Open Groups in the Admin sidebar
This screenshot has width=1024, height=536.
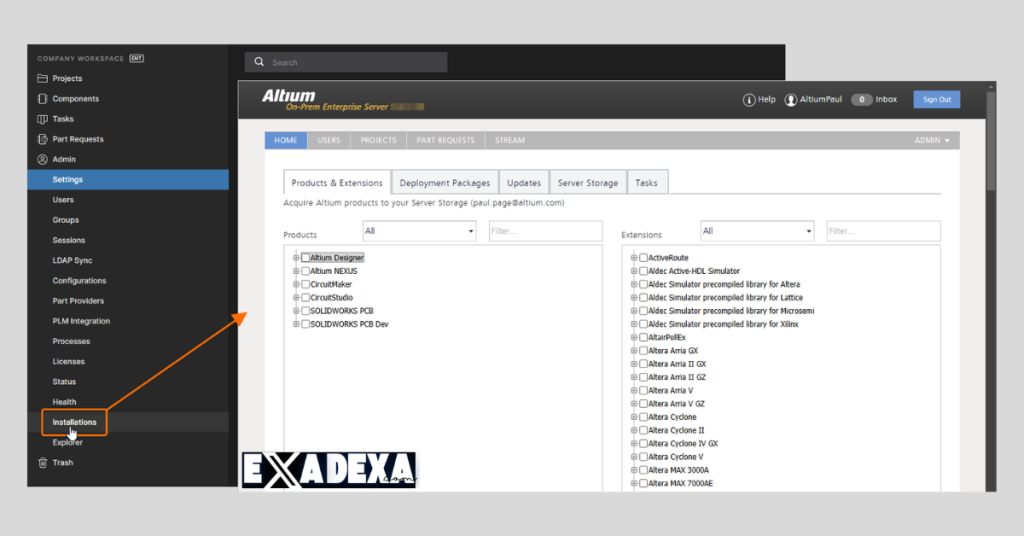pyautogui.click(x=66, y=220)
